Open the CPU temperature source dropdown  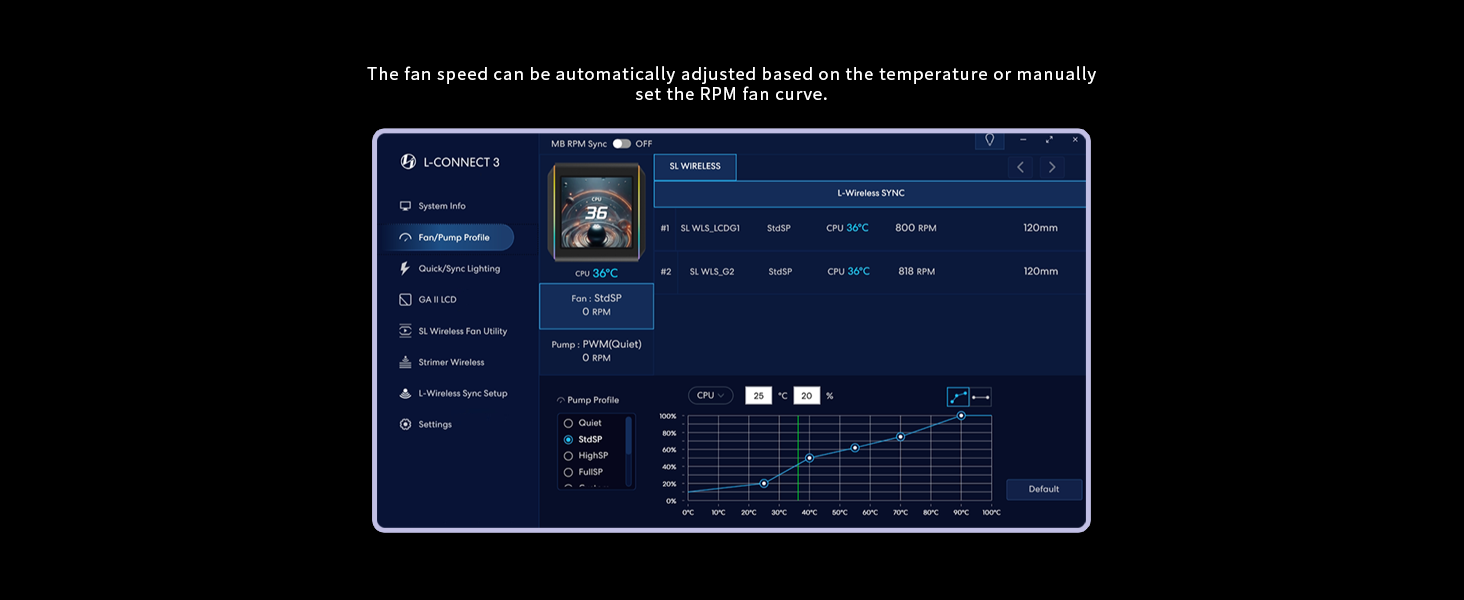coord(711,395)
